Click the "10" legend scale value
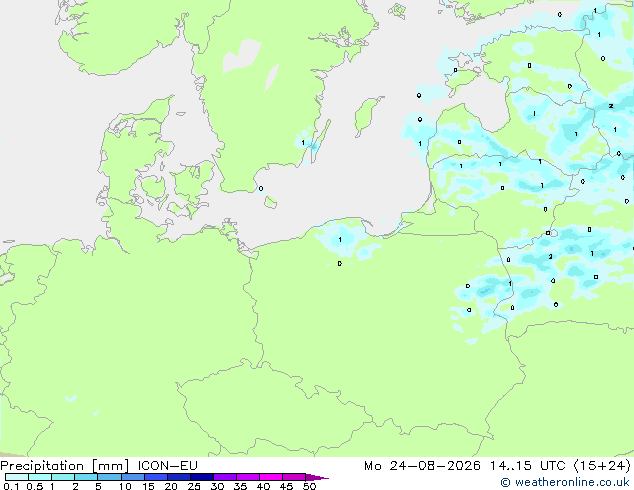 [x=125, y=486]
